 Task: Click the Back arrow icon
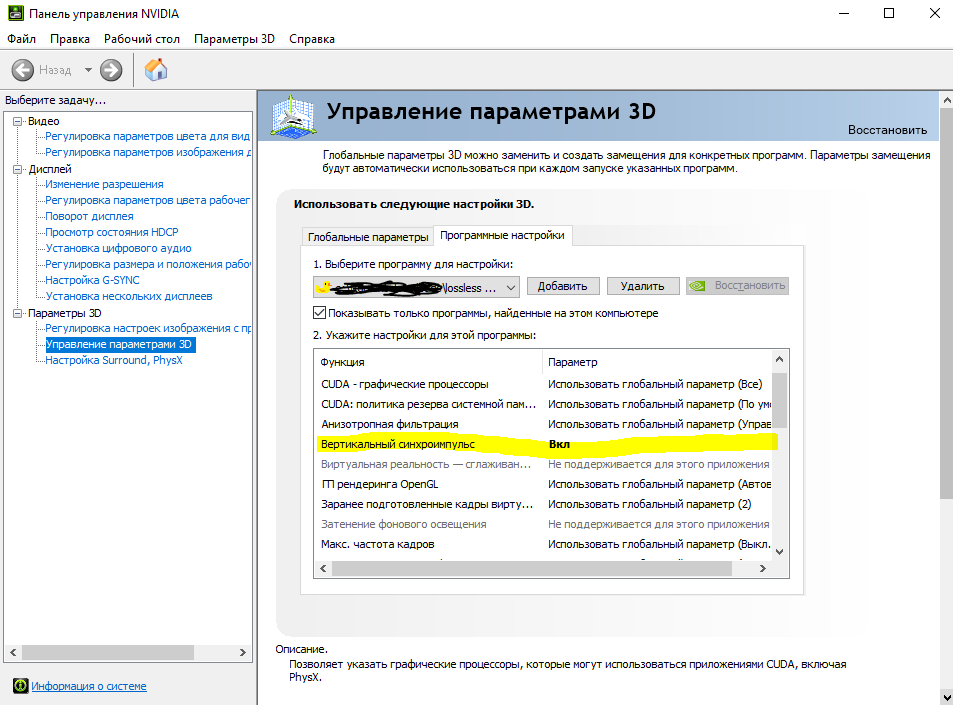[x=22, y=70]
